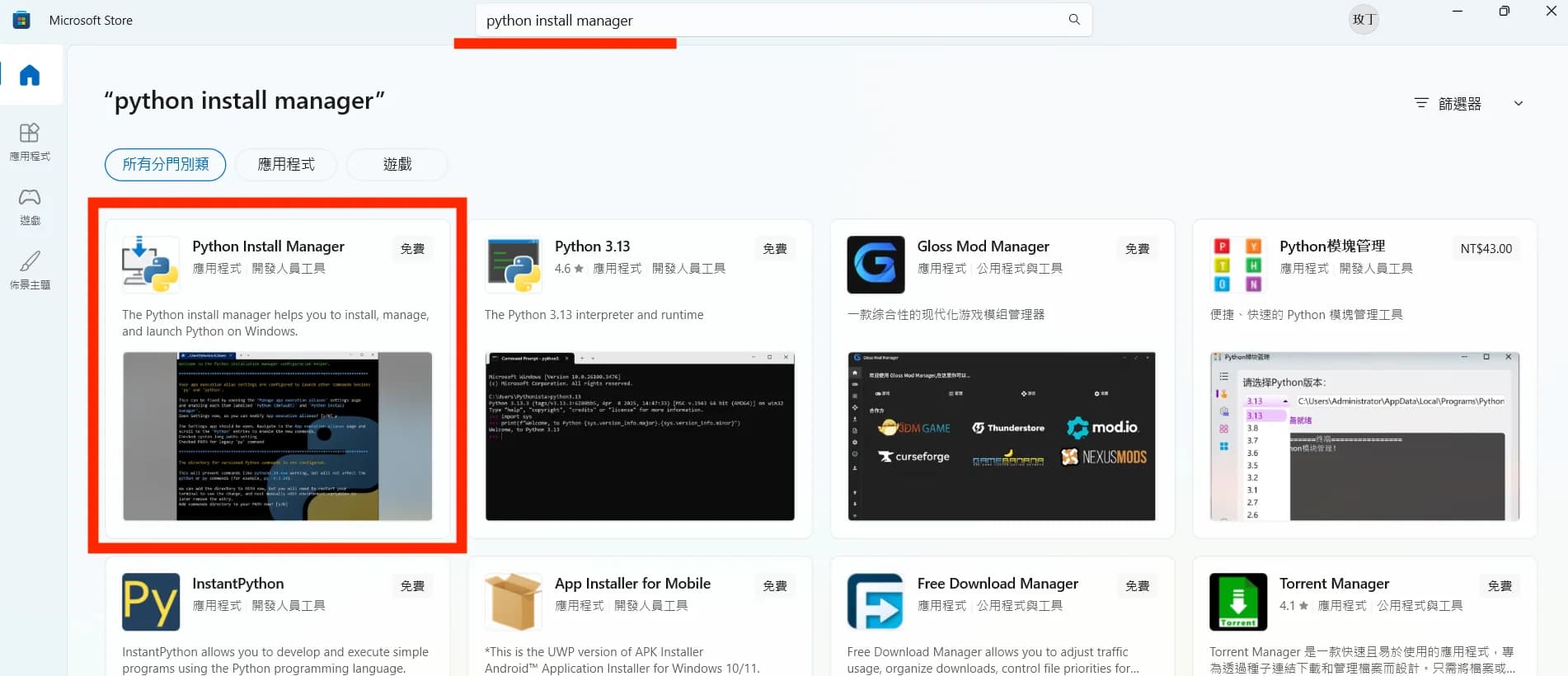Open the InstantPython title
The height and width of the screenshot is (676, 1568).
tap(238, 584)
